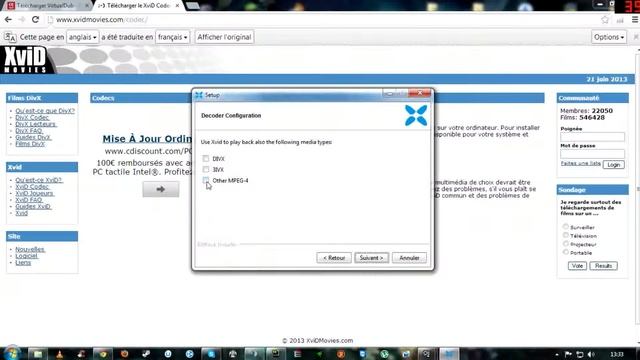This screenshot has height=360, width=640.
Task: Dismiss the translation bar with its X
Action: pos(636,37)
